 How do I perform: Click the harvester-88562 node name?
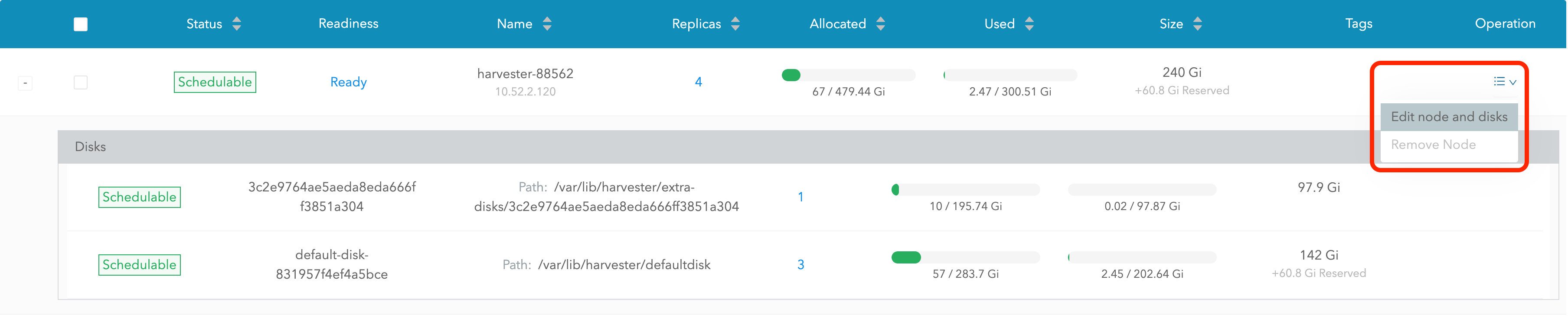pos(525,73)
